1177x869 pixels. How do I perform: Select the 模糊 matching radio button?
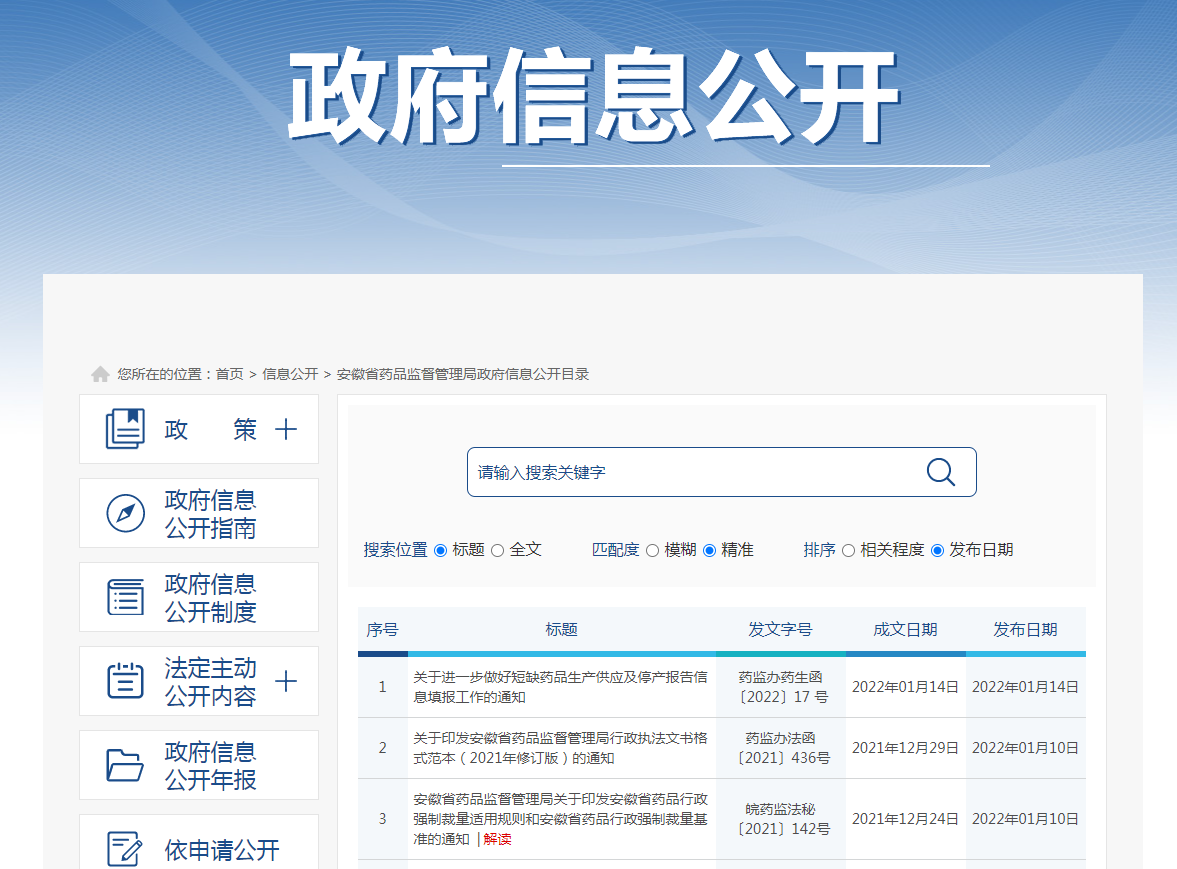coord(652,550)
